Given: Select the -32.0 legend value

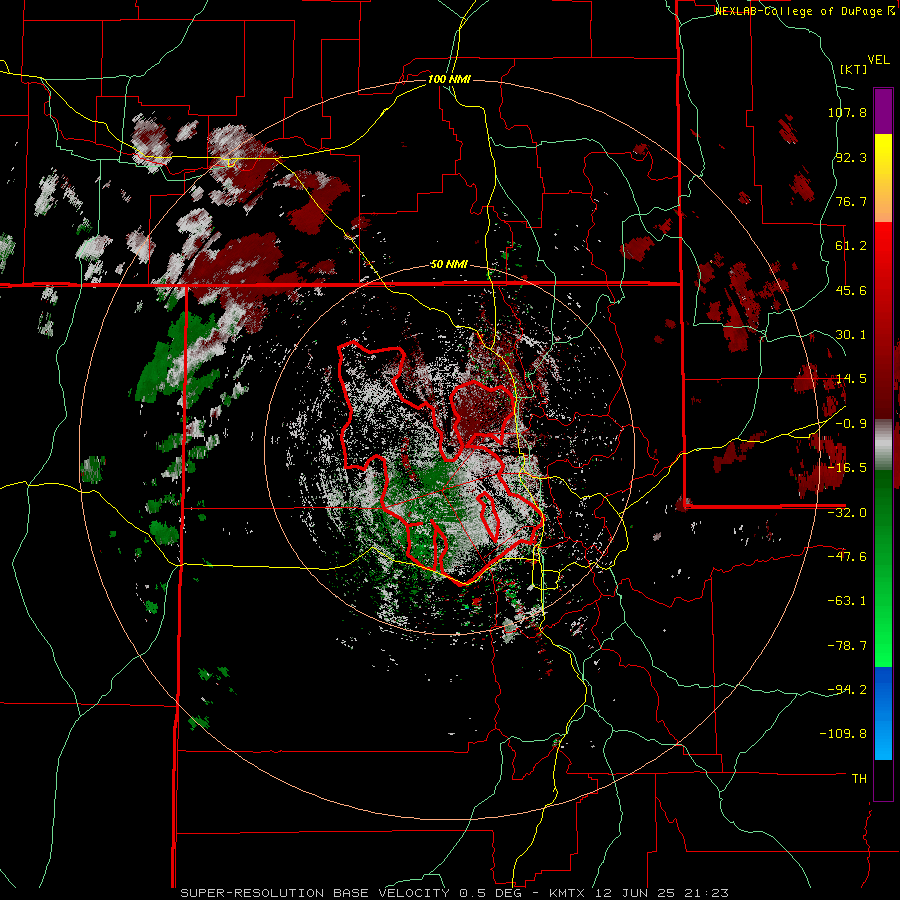Looking at the screenshot, I should click(847, 513).
